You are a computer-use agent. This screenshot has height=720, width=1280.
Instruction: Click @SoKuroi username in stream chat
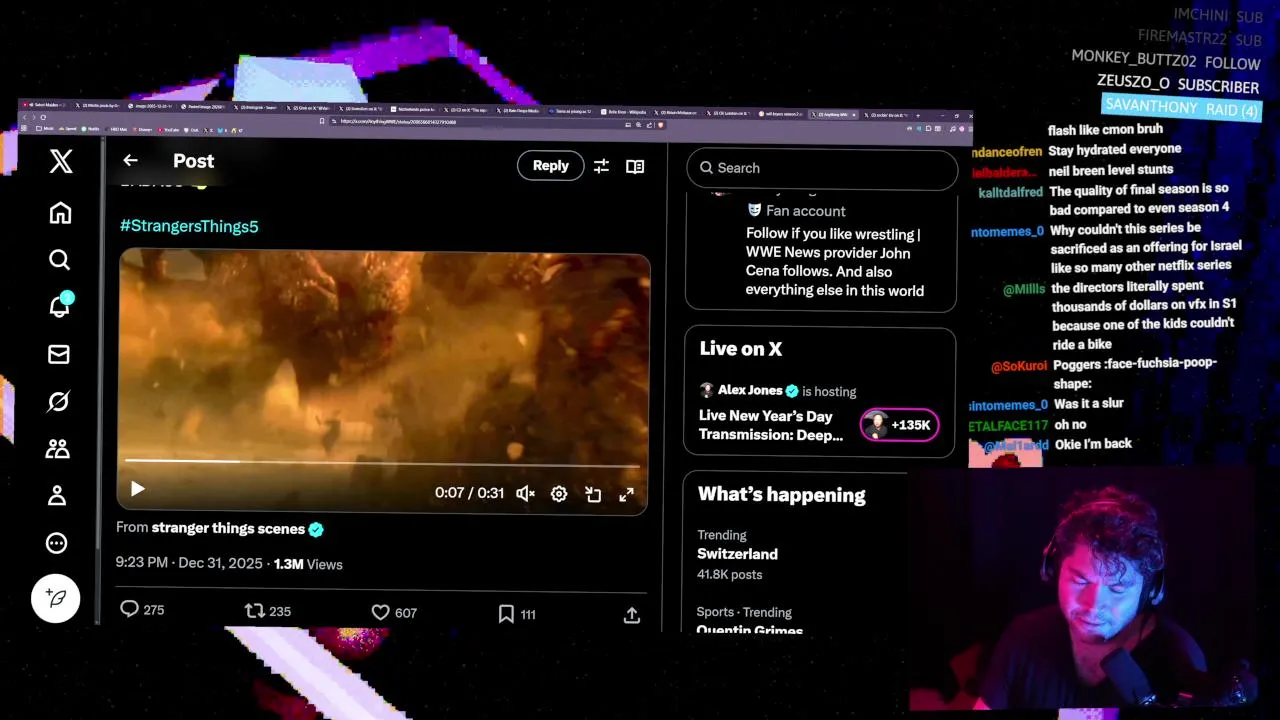(x=1019, y=367)
